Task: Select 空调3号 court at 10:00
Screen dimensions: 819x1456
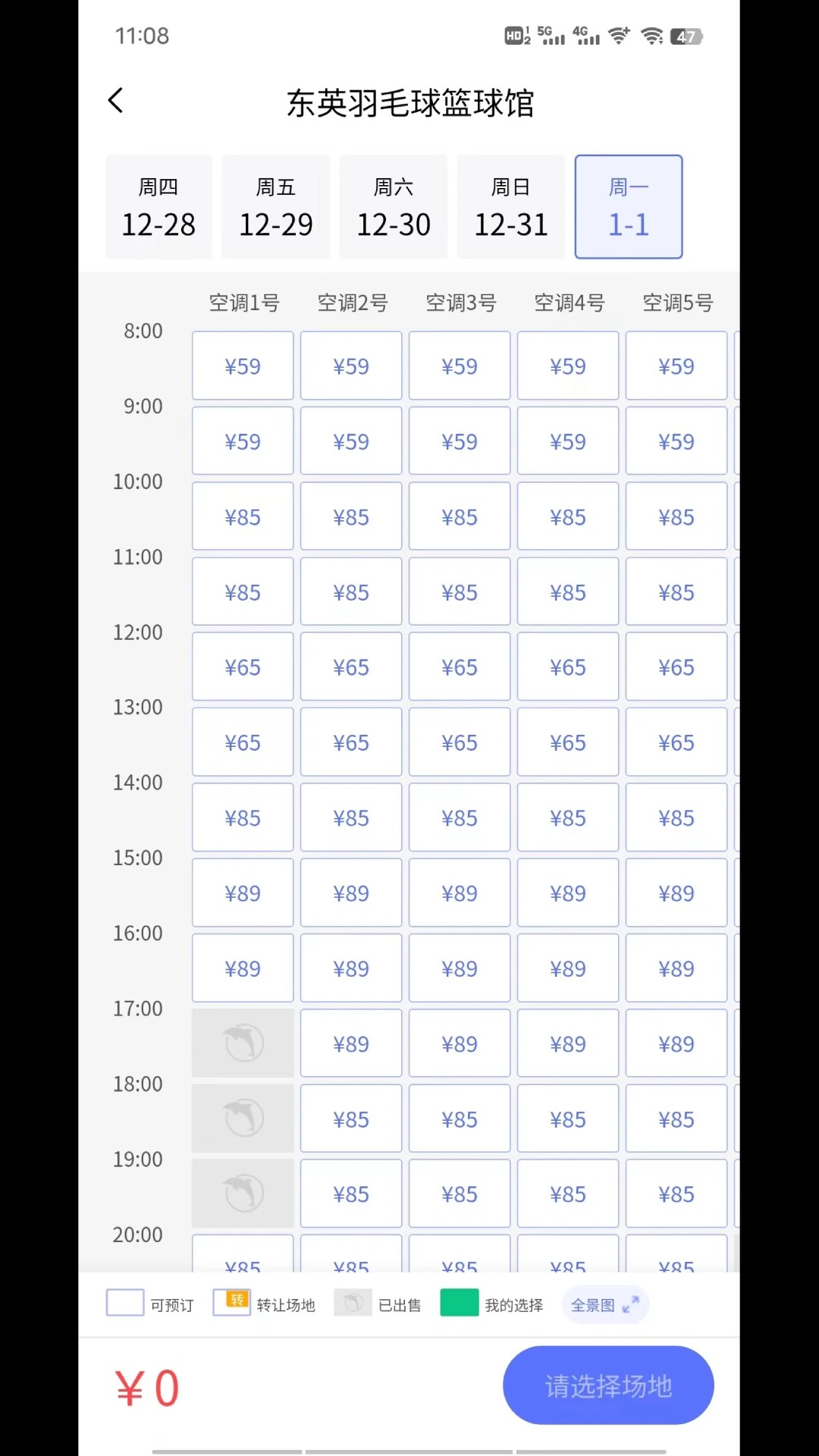Action: (460, 517)
